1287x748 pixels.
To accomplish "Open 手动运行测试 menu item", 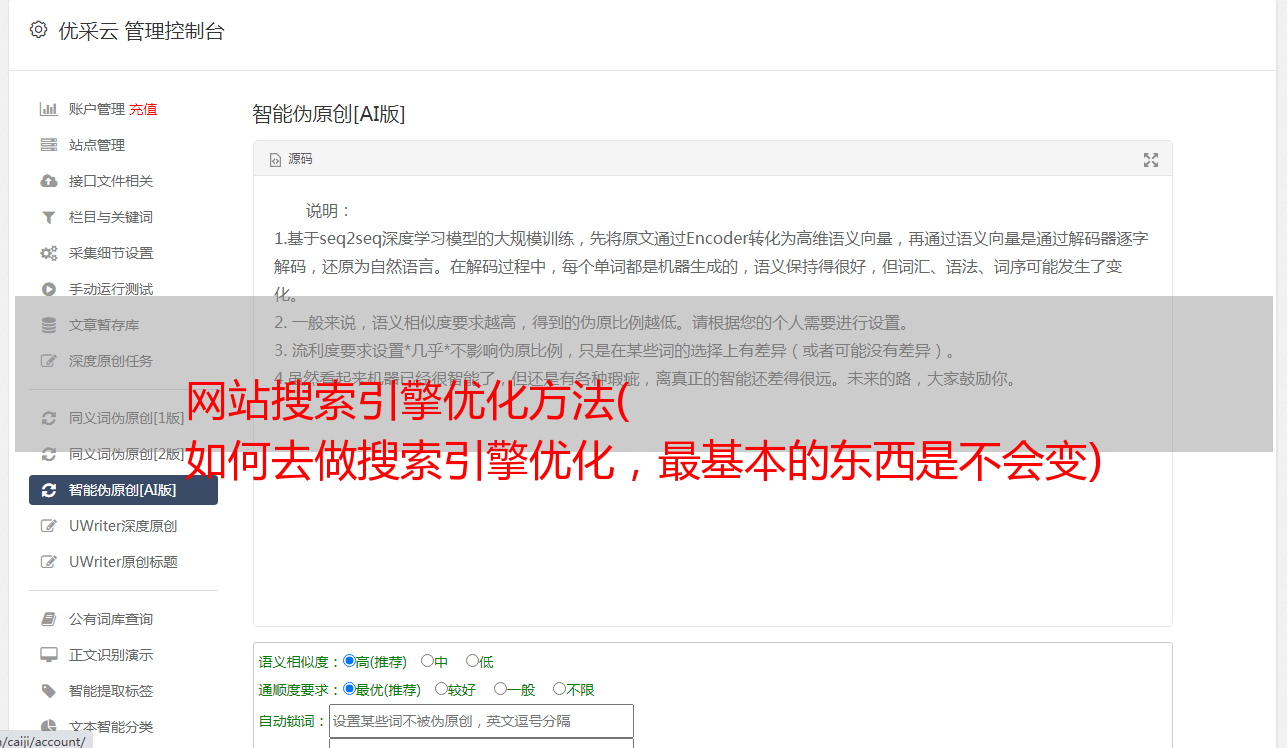I will [111, 289].
